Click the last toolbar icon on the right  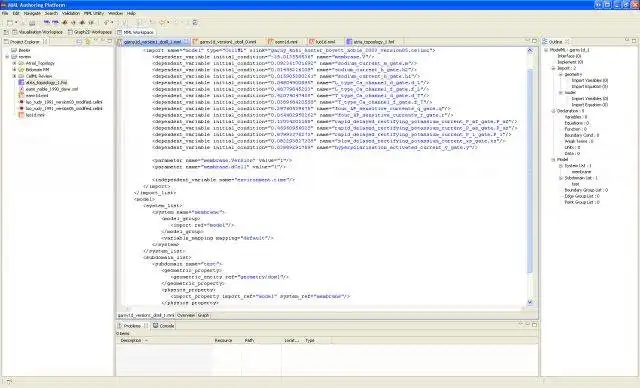click(x=196, y=22)
